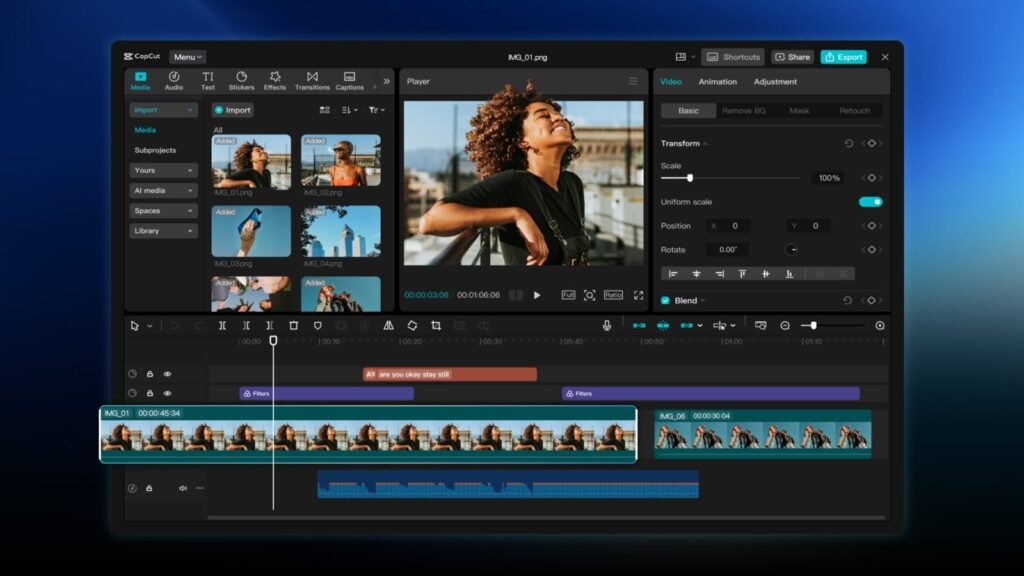Screen dimensions: 1024x576
Task: Switch media list to grid view icon
Action: [x=325, y=110]
